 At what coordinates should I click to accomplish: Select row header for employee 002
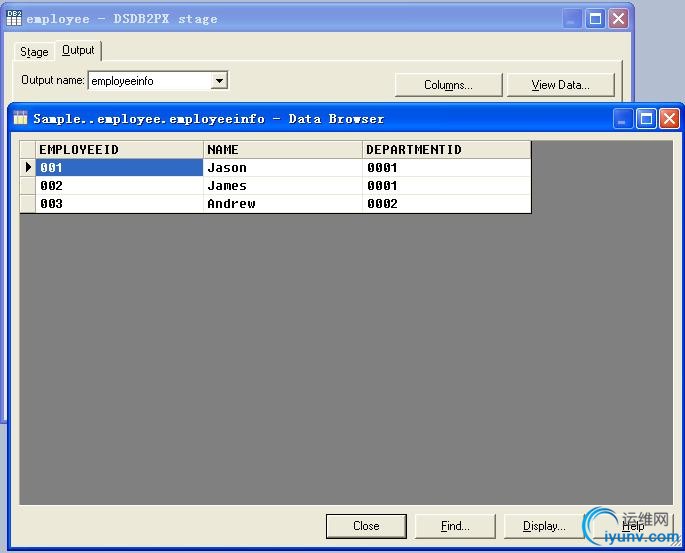pyautogui.click(x=28, y=186)
